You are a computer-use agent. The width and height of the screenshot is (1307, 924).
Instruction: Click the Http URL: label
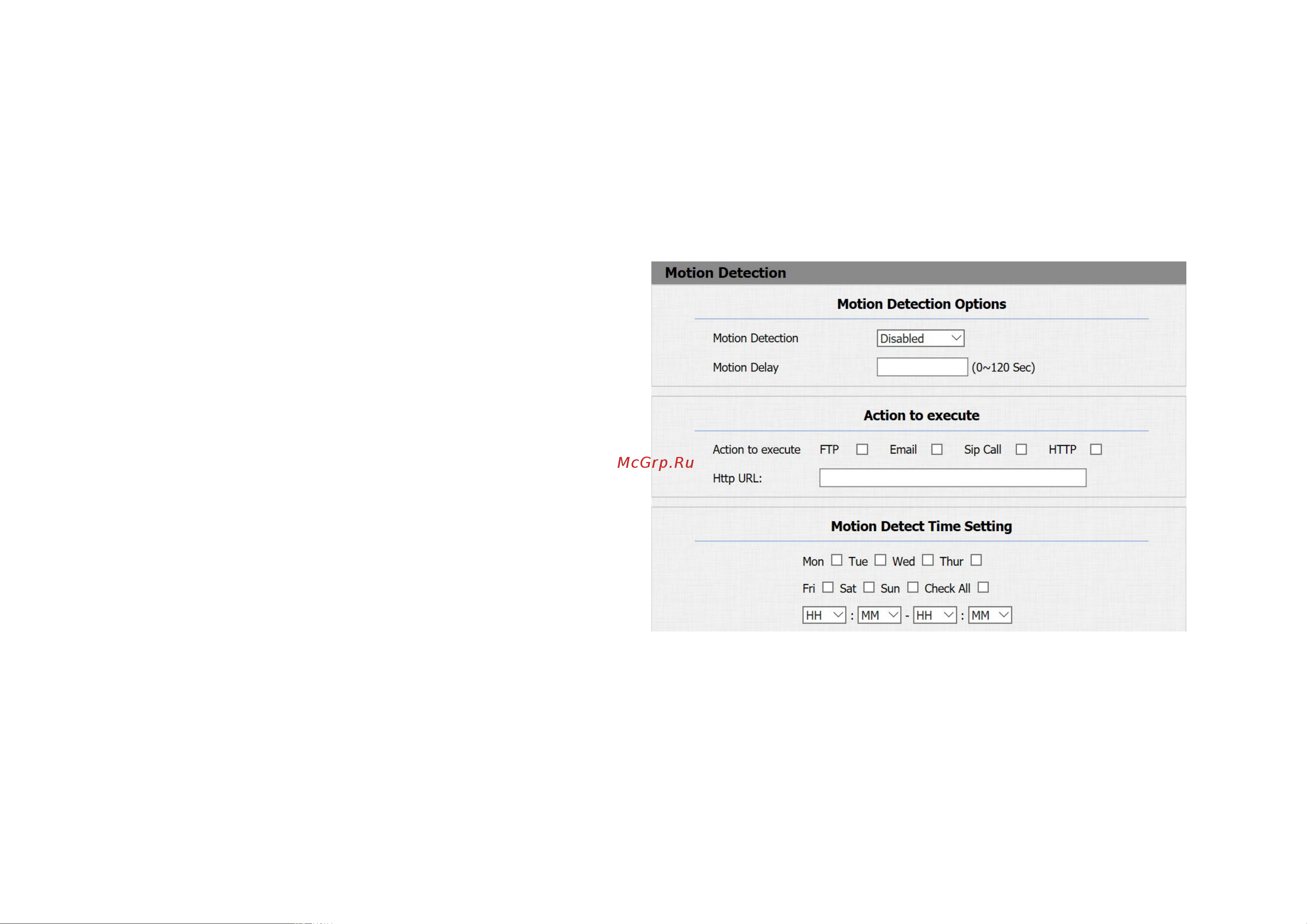(x=737, y=478)
